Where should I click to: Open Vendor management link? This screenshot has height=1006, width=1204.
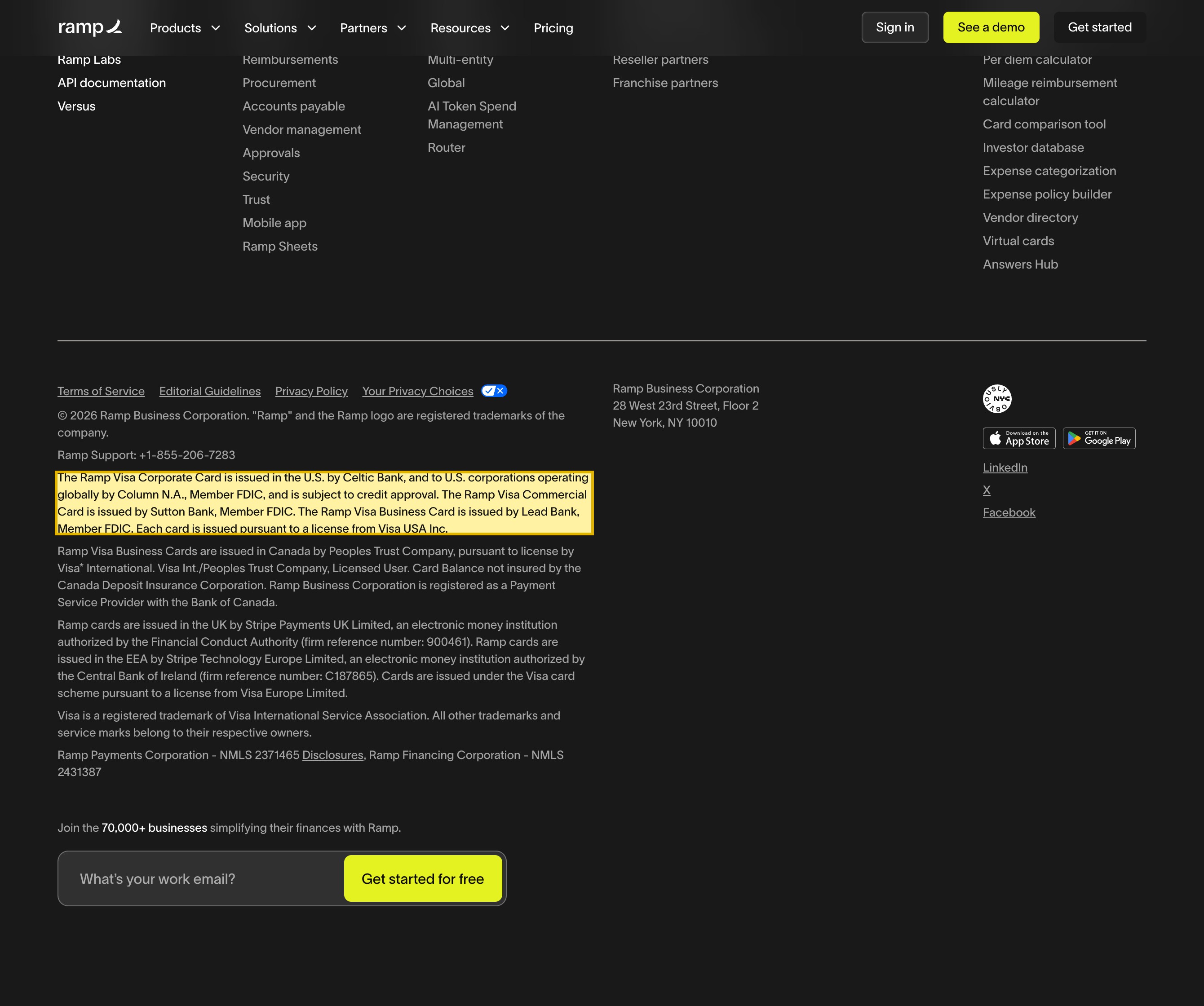pos(301,129)
